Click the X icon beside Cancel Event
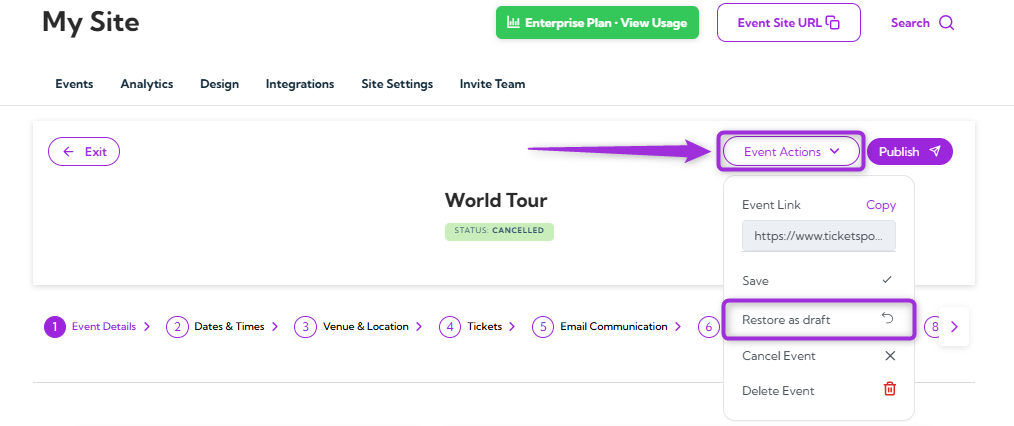The width and height of the screenshot is (1014, 426). 890,356
